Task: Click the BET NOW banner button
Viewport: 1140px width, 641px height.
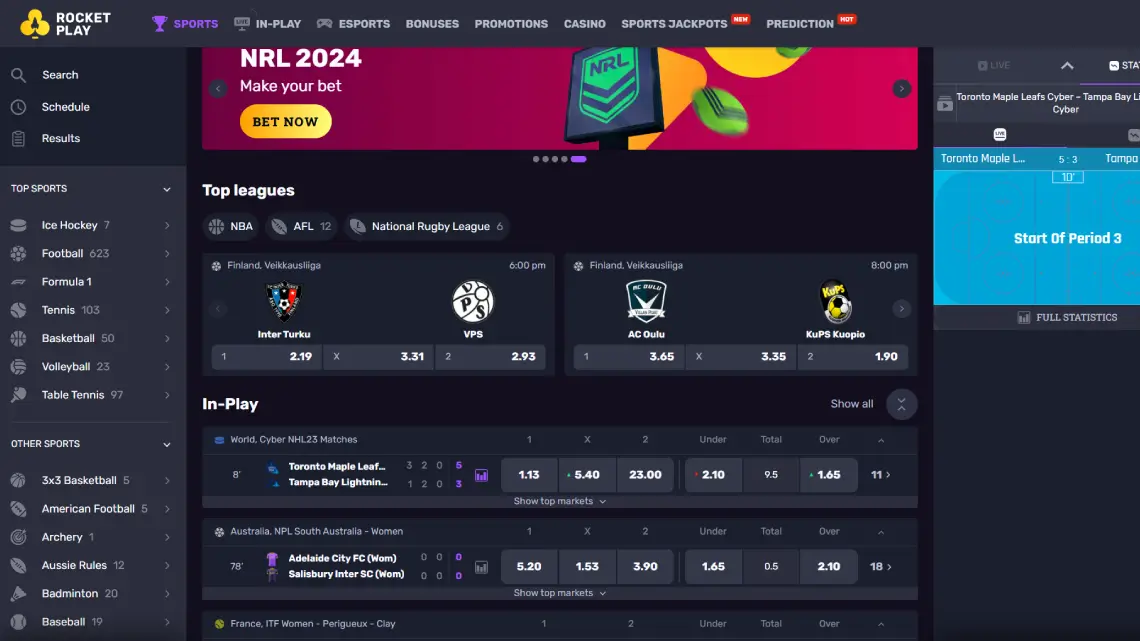Action: tap(286, 121)
